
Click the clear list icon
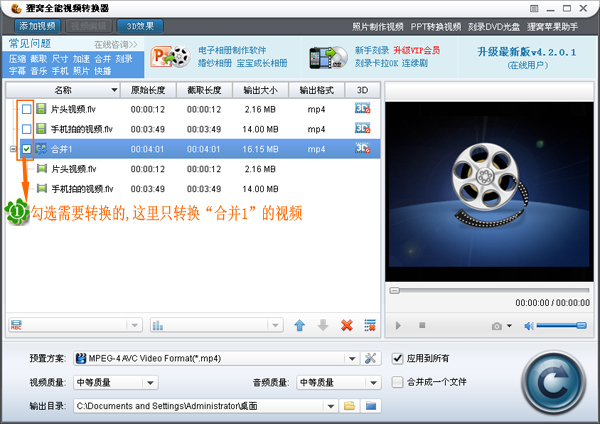tap(370, 326)
